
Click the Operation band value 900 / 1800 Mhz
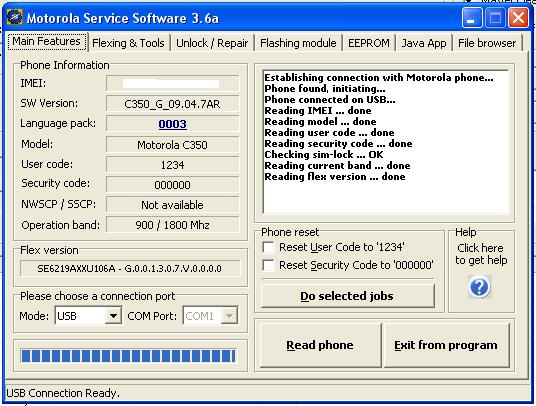(173, 225)
